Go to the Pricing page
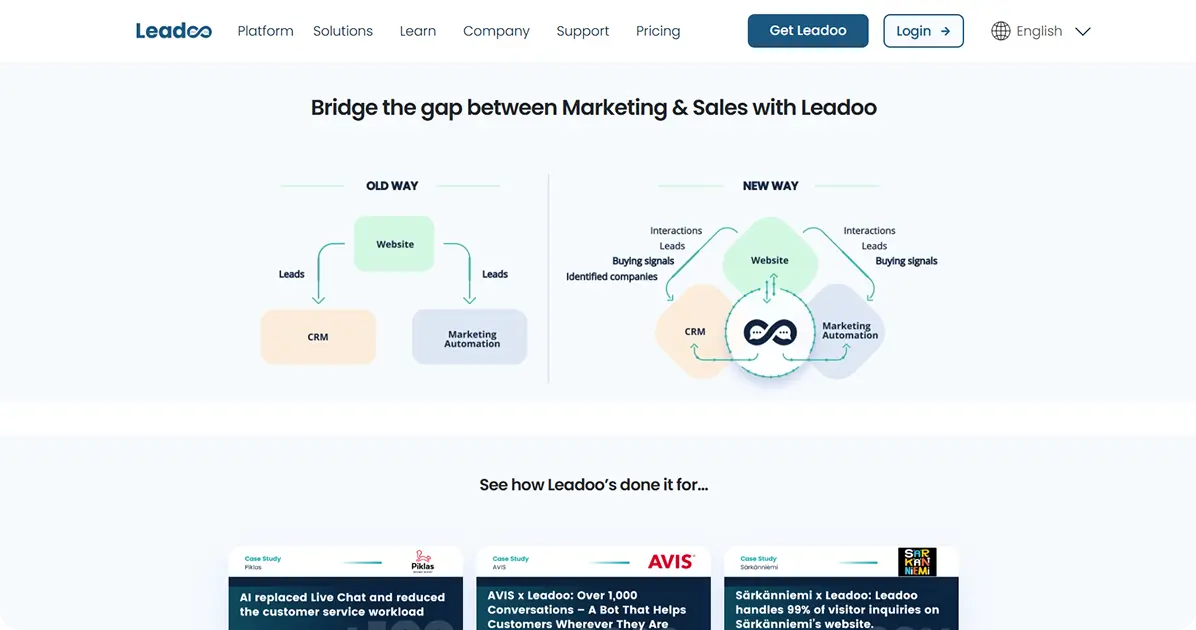The image size is (1196, 630). (658, 31)
